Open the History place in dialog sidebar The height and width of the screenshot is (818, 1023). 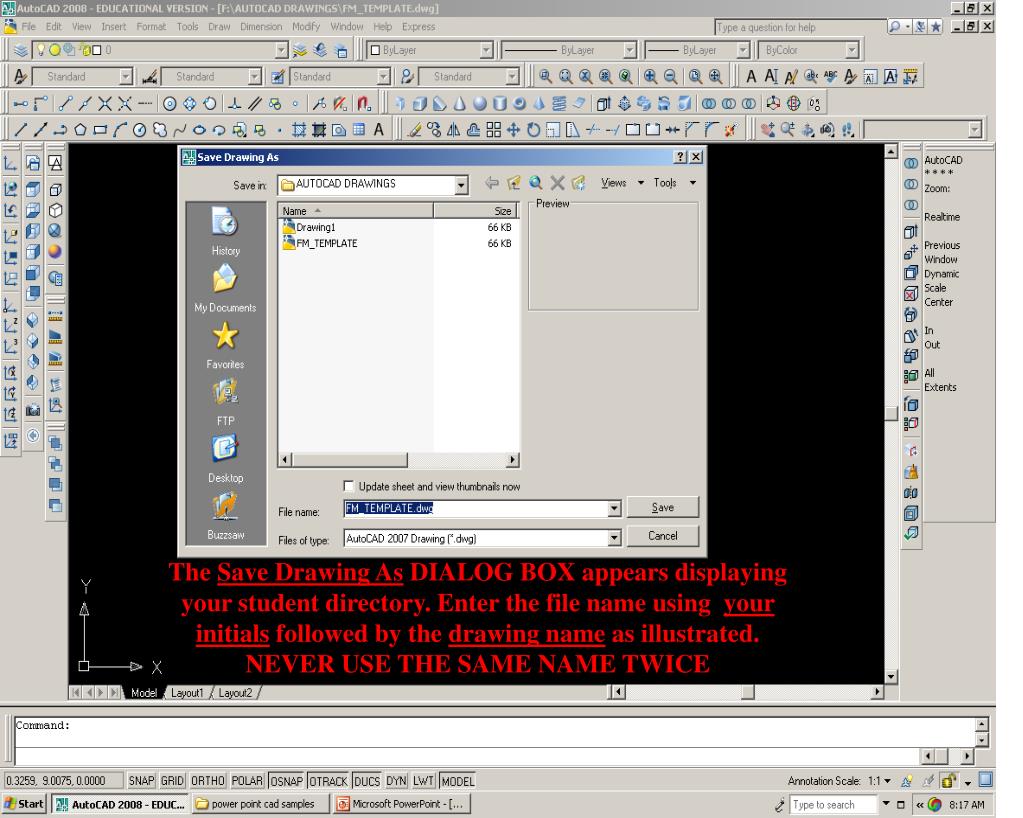pos(225,232)
